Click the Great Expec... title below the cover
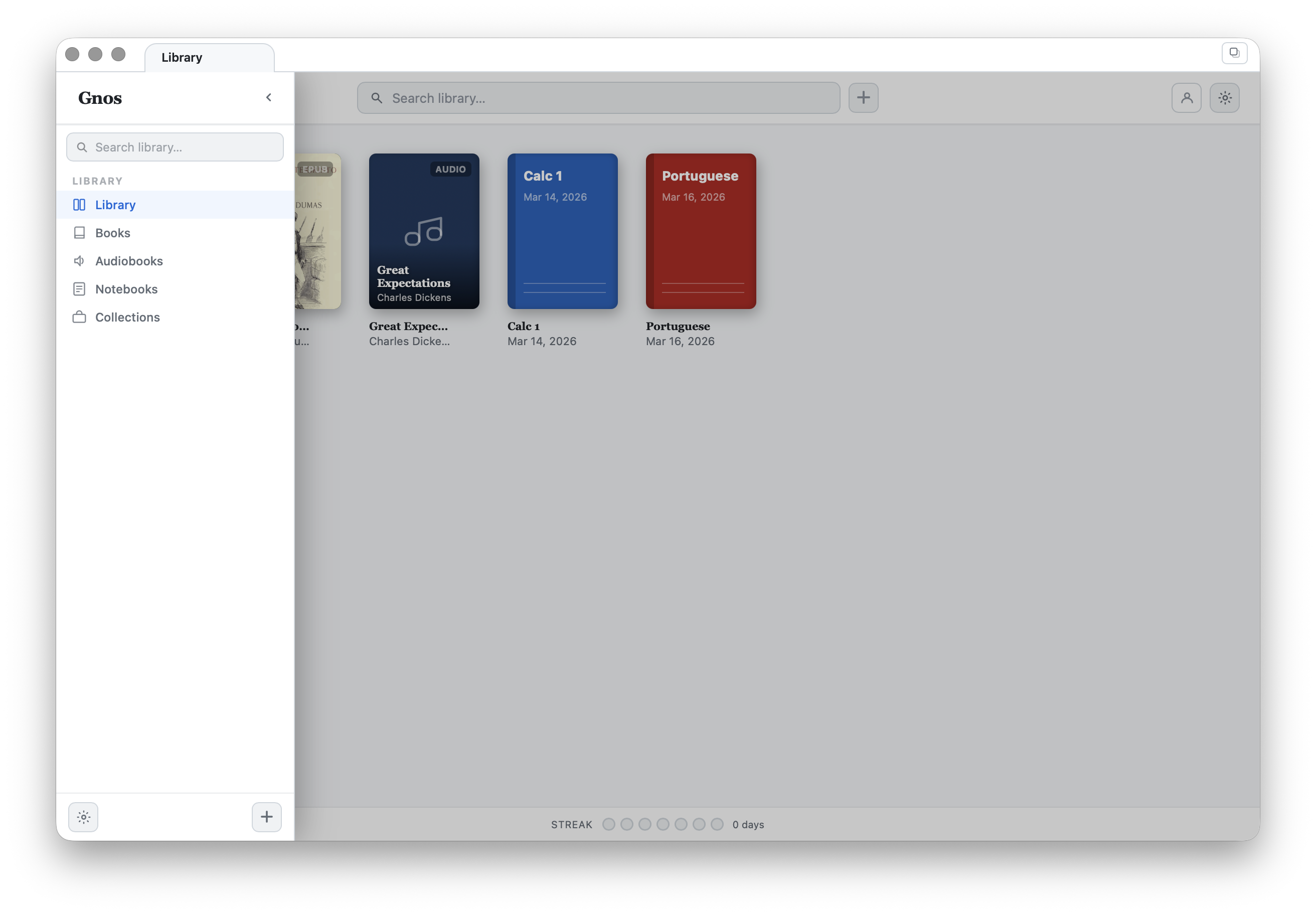This screenshot has width=1316, height=915. pos(408,326)
